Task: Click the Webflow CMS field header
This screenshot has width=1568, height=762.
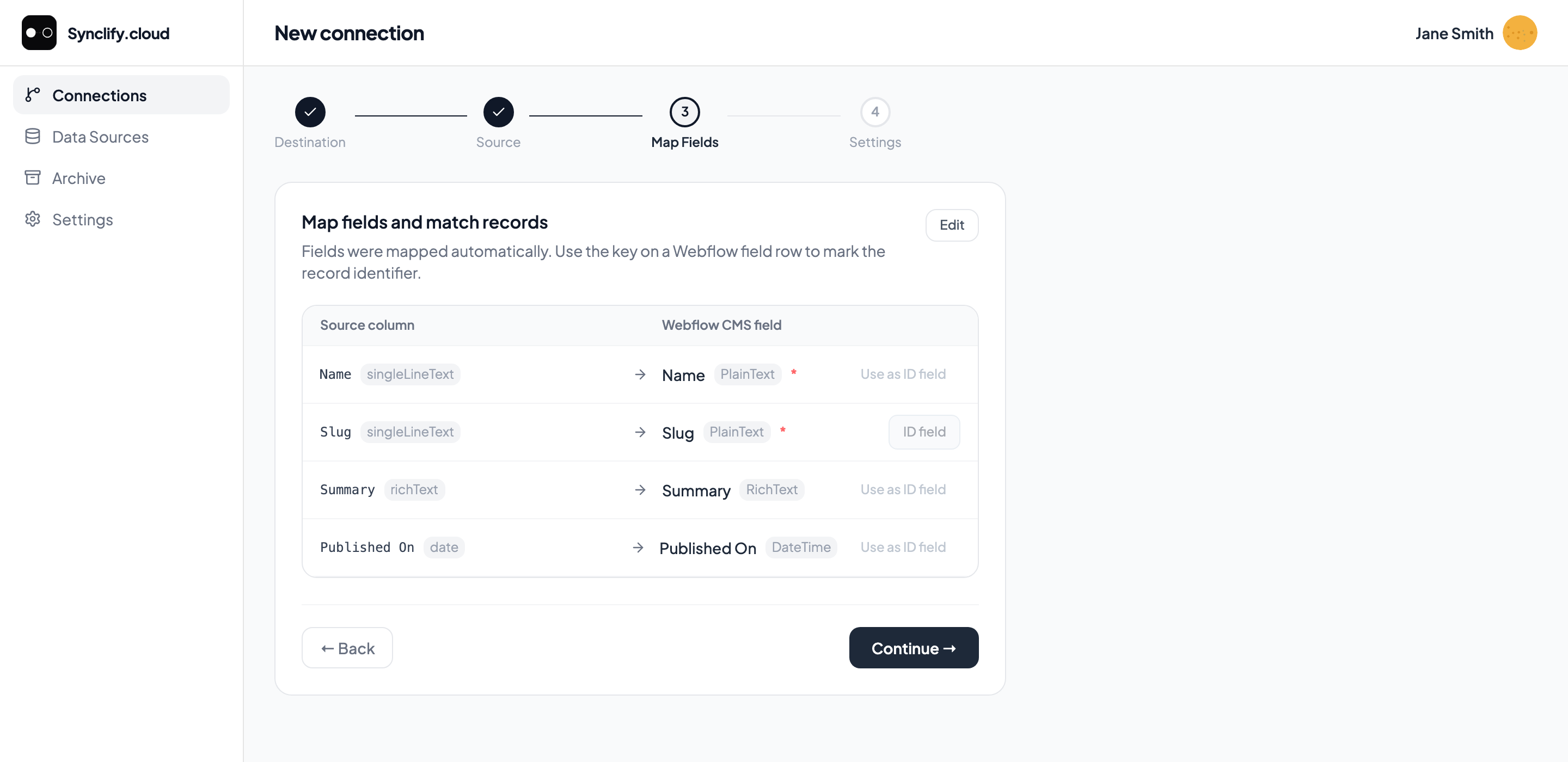Action: [721, 325]
